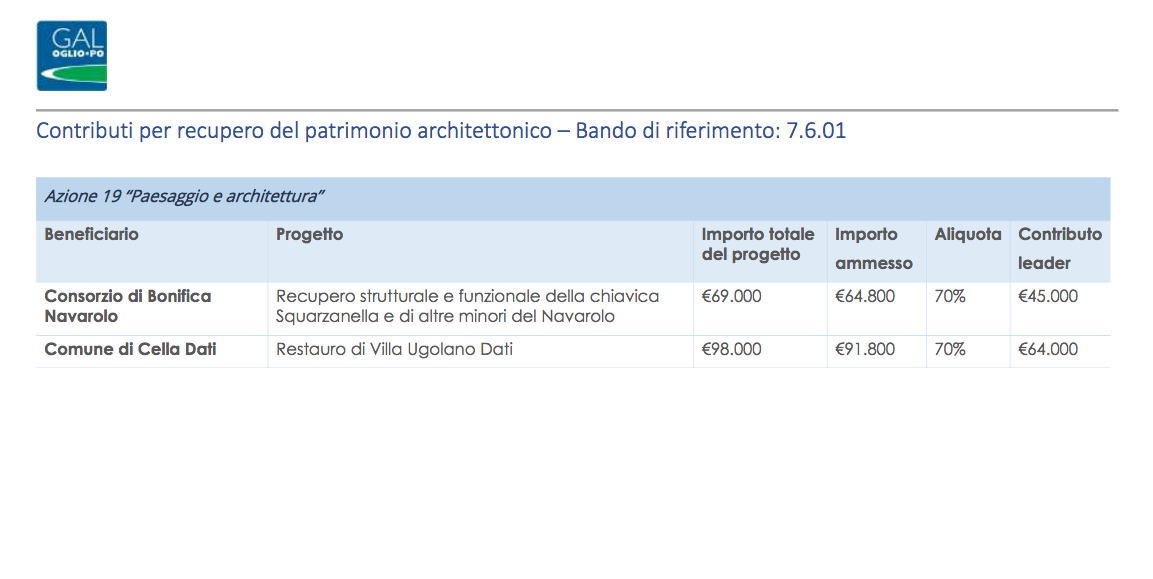
Task: Select the 'Importo totale del progetto' header
Action: (x=757, y=245)
